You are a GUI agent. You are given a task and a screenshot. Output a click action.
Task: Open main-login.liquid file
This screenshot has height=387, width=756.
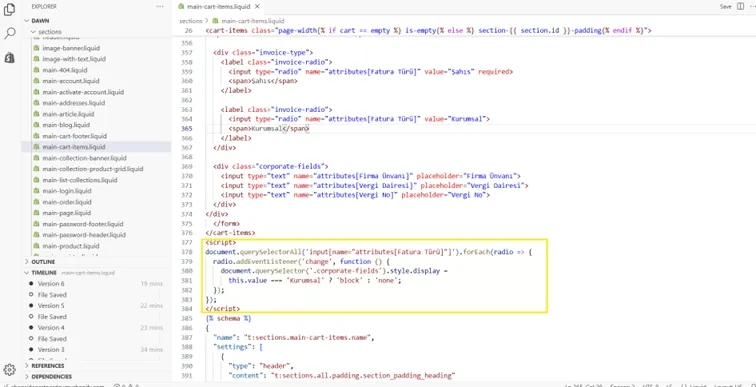tap(67, 191)
